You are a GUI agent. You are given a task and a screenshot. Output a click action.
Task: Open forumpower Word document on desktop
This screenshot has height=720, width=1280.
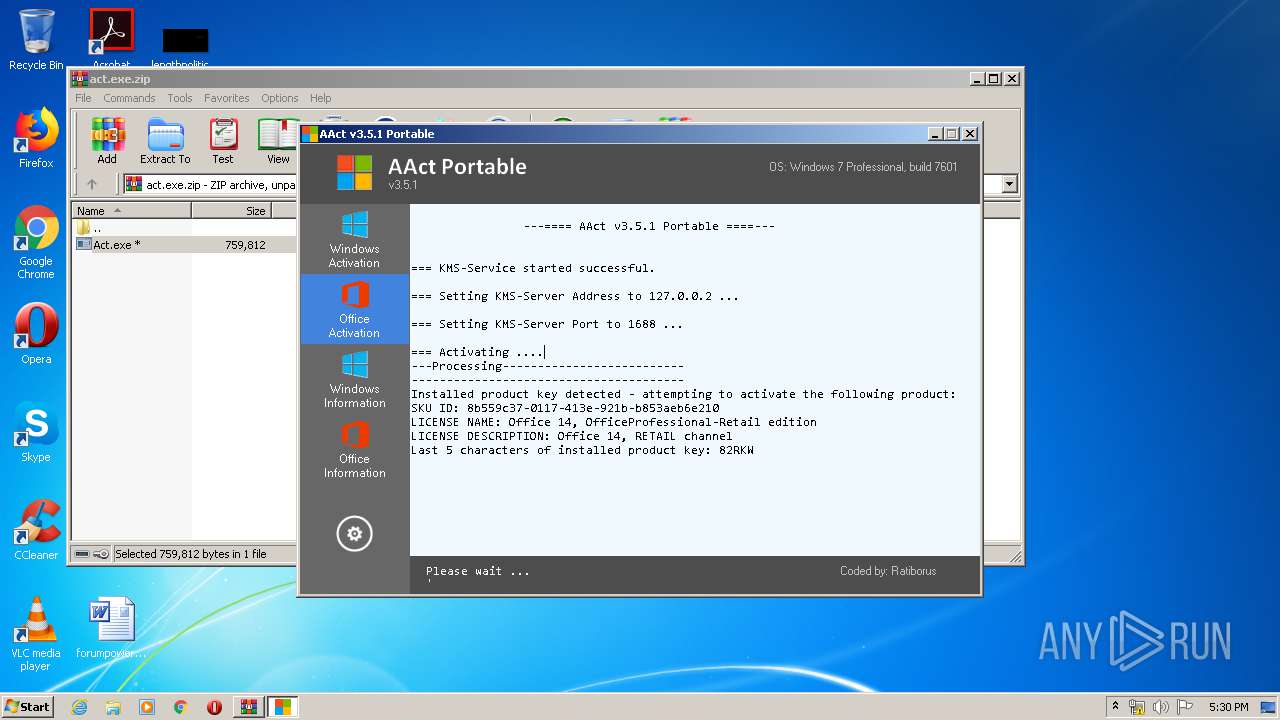[x=111, y=628]
